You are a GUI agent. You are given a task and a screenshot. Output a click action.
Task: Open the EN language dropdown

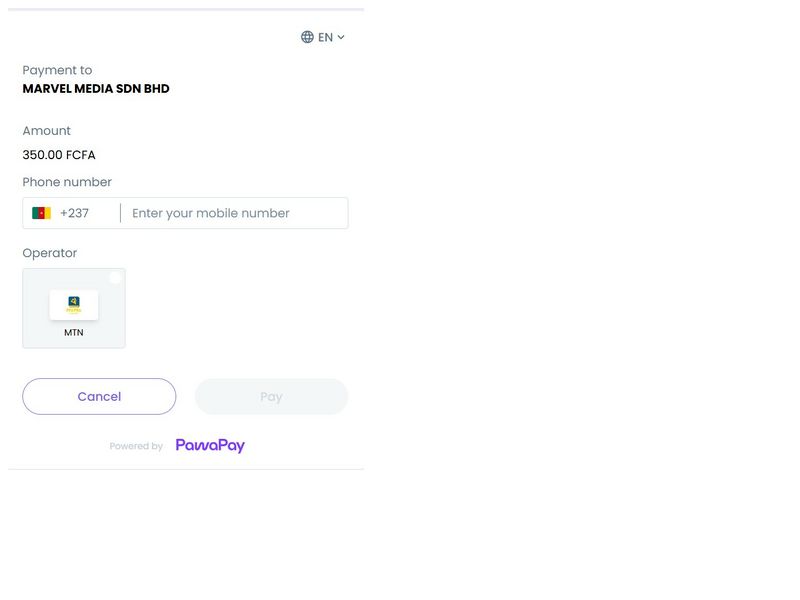(x=325, y=37)
